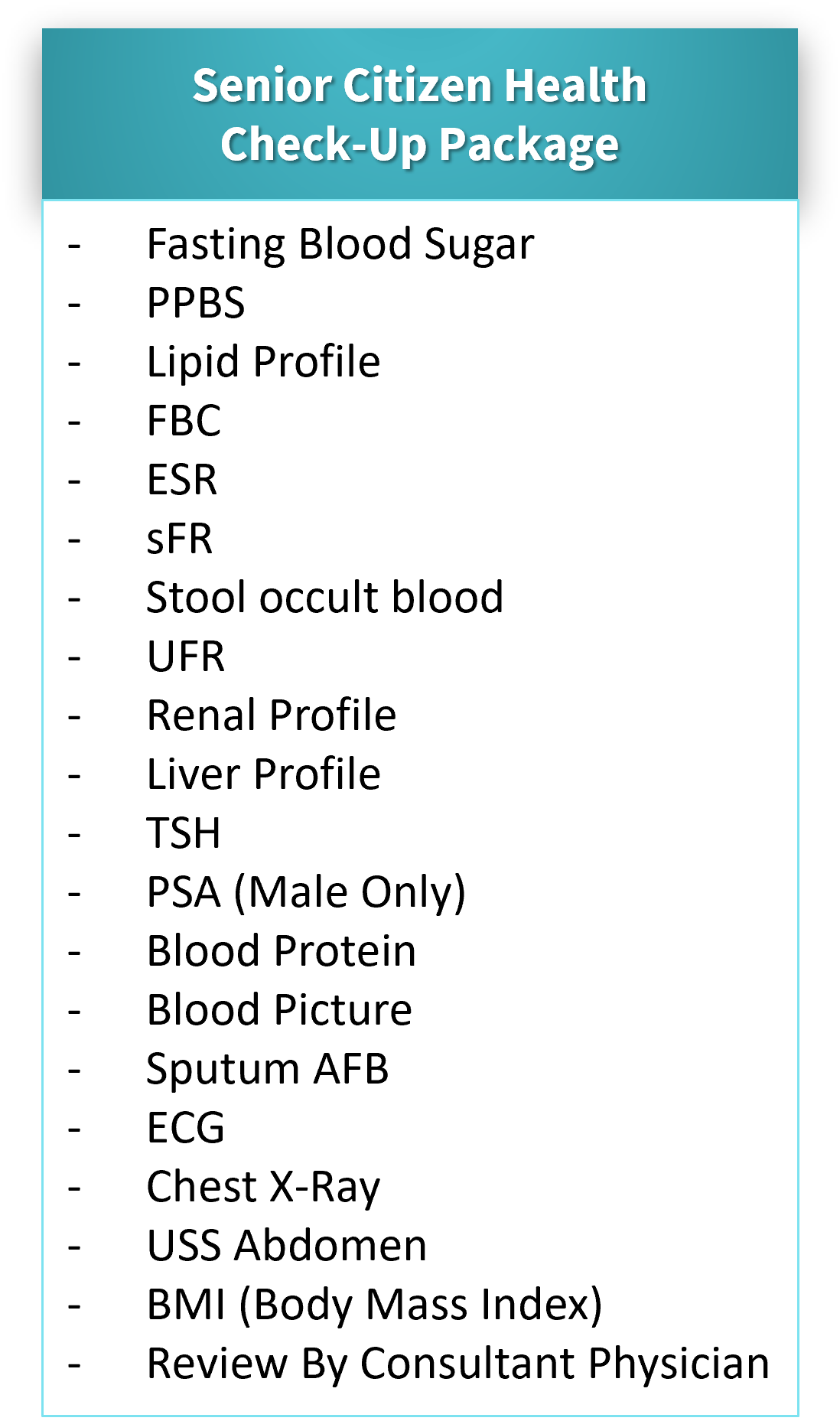Select the Fasting Blood Sugar item
Viewport: 840px width, 1421px height.
coord(340,245)
